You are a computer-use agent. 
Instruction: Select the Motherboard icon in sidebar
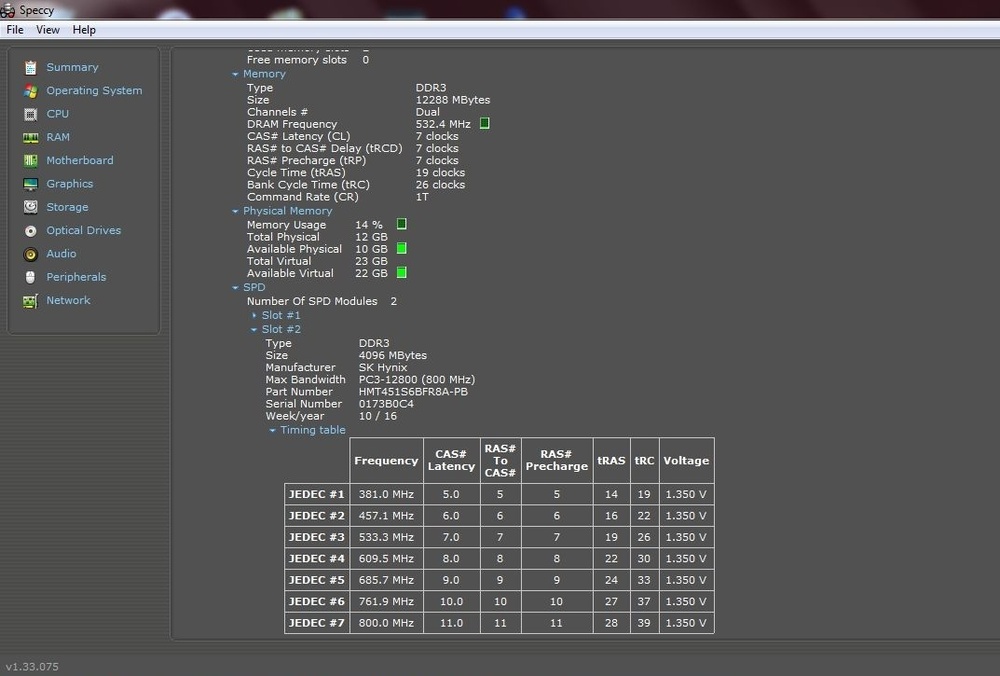(x=30, y=161)
